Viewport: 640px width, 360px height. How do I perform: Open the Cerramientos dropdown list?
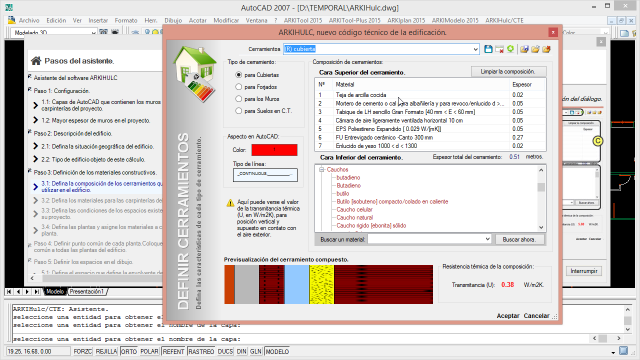coord(475,49)
